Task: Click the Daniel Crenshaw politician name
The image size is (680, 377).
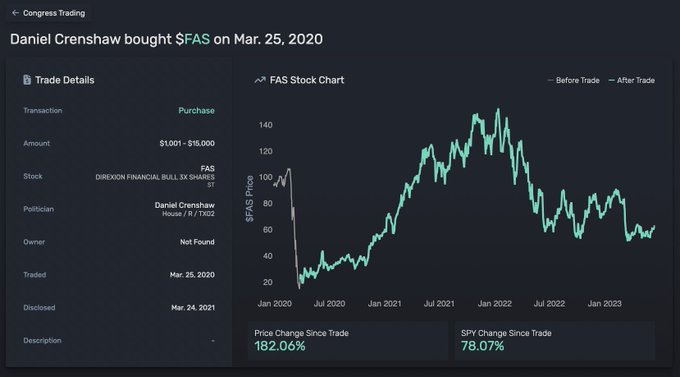Action: click(x=185, y=205)
